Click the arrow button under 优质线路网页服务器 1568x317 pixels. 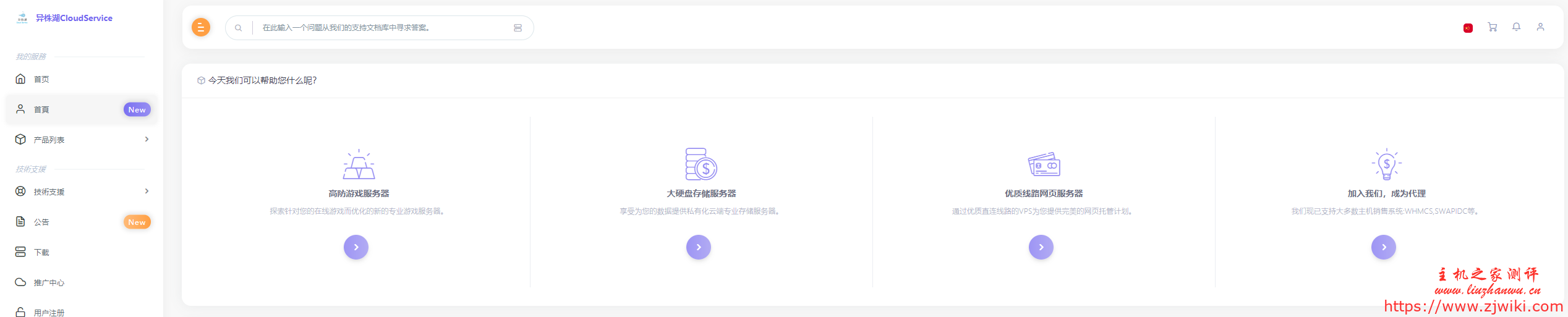1041,247
